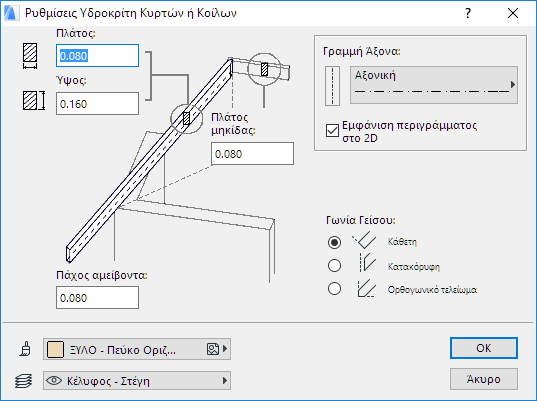
Task: Click the arrow on Αξονική line selector
Action: 513,84
